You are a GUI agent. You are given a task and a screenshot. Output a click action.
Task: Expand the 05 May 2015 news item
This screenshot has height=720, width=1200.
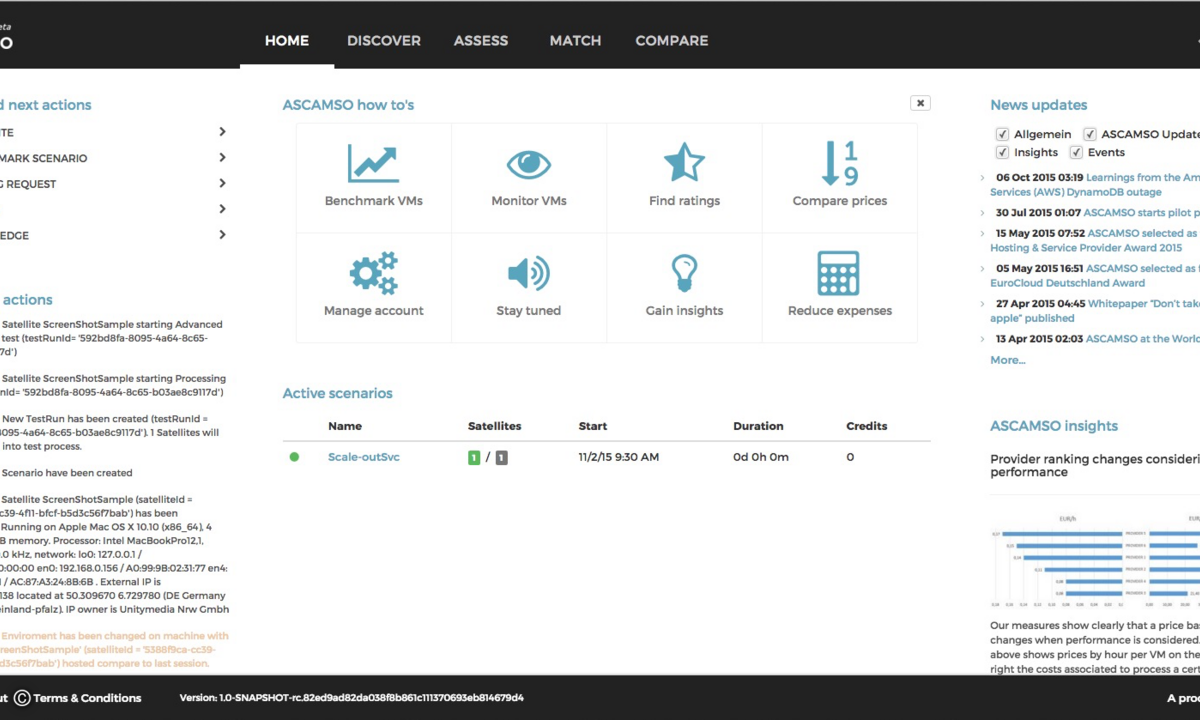[x=983, y=268]
